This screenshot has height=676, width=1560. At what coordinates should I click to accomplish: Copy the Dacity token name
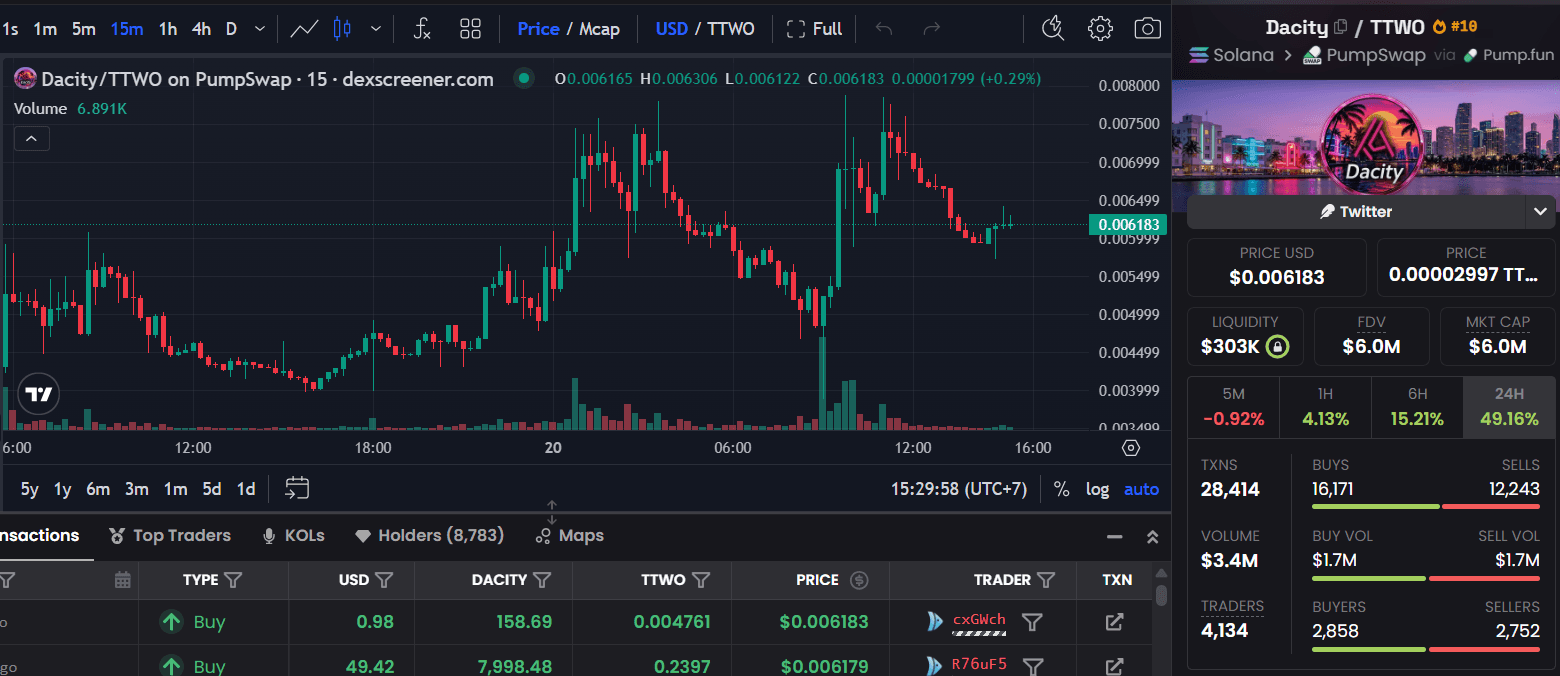pos(1341,28)
